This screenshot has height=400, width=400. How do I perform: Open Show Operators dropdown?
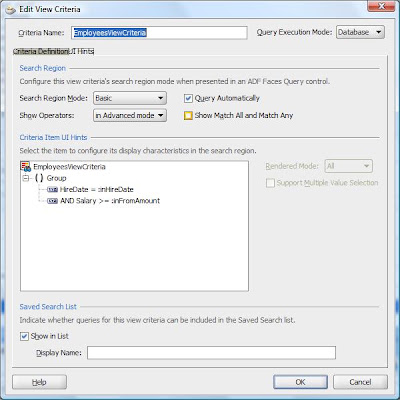[130, 115]
